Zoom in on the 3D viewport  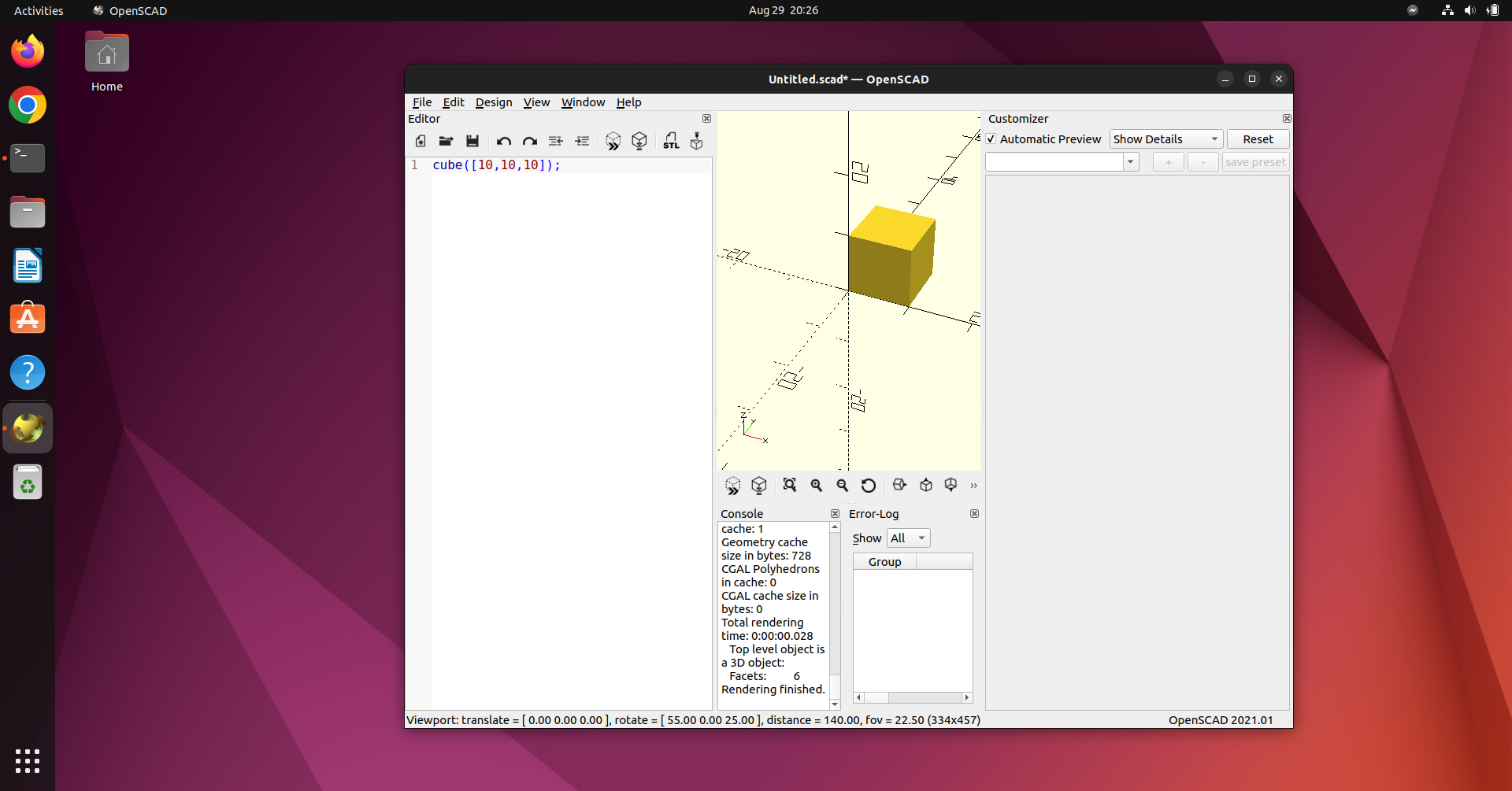816,485
